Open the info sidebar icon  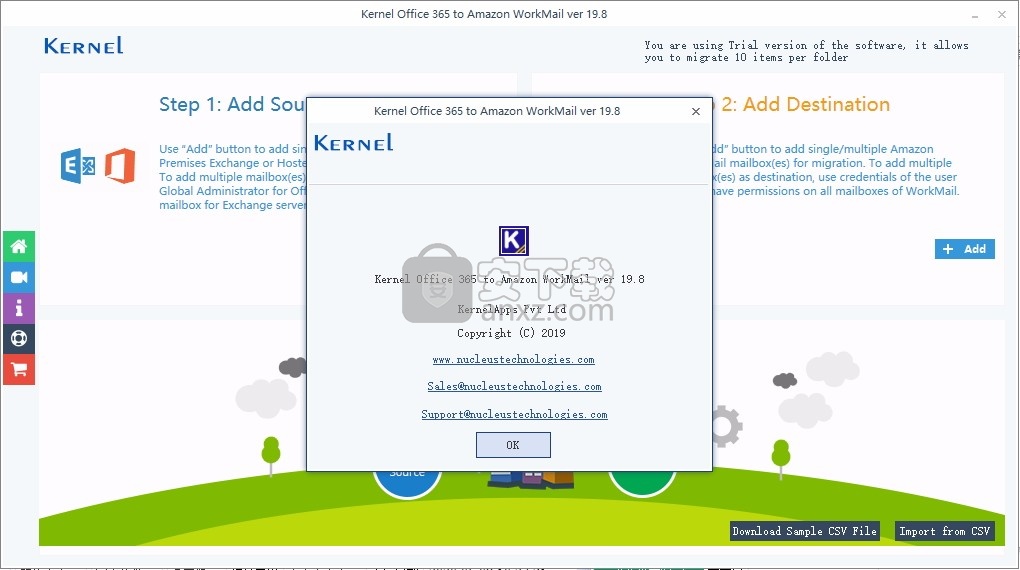point(19,308)
